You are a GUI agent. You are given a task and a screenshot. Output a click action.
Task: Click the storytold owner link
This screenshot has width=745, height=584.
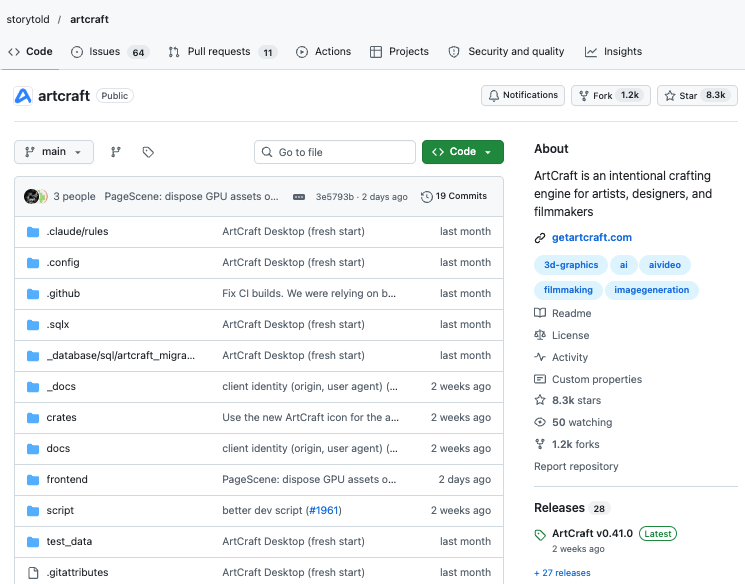(x=28, y=19)
